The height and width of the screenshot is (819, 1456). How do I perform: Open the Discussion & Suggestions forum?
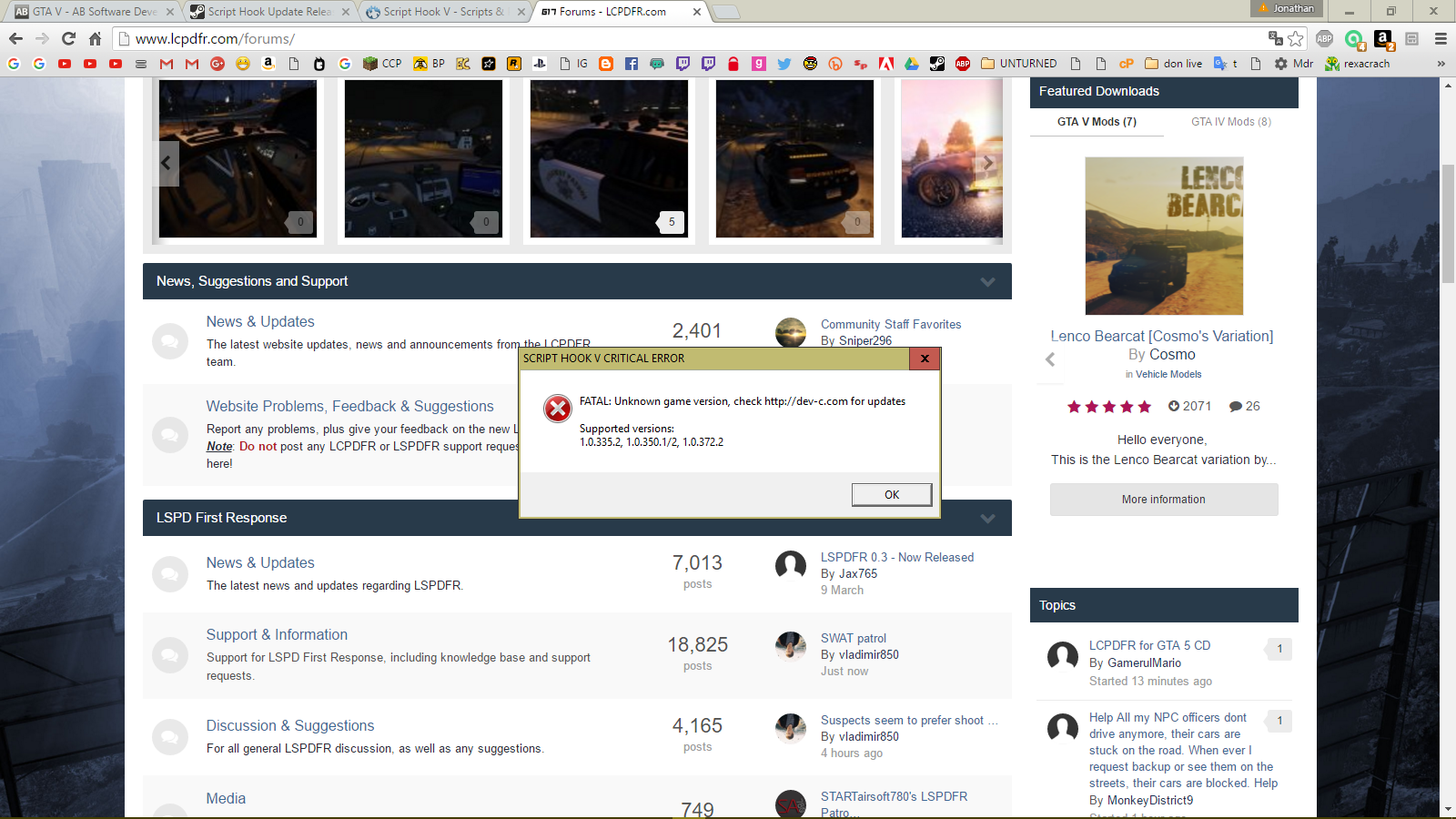pos(290,725)
